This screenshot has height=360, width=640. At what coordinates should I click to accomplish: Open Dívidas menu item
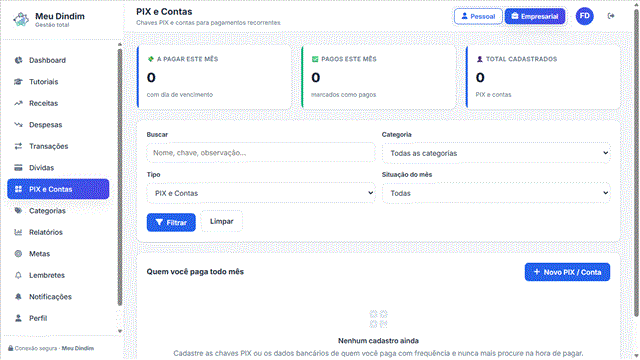coord(58,168)
